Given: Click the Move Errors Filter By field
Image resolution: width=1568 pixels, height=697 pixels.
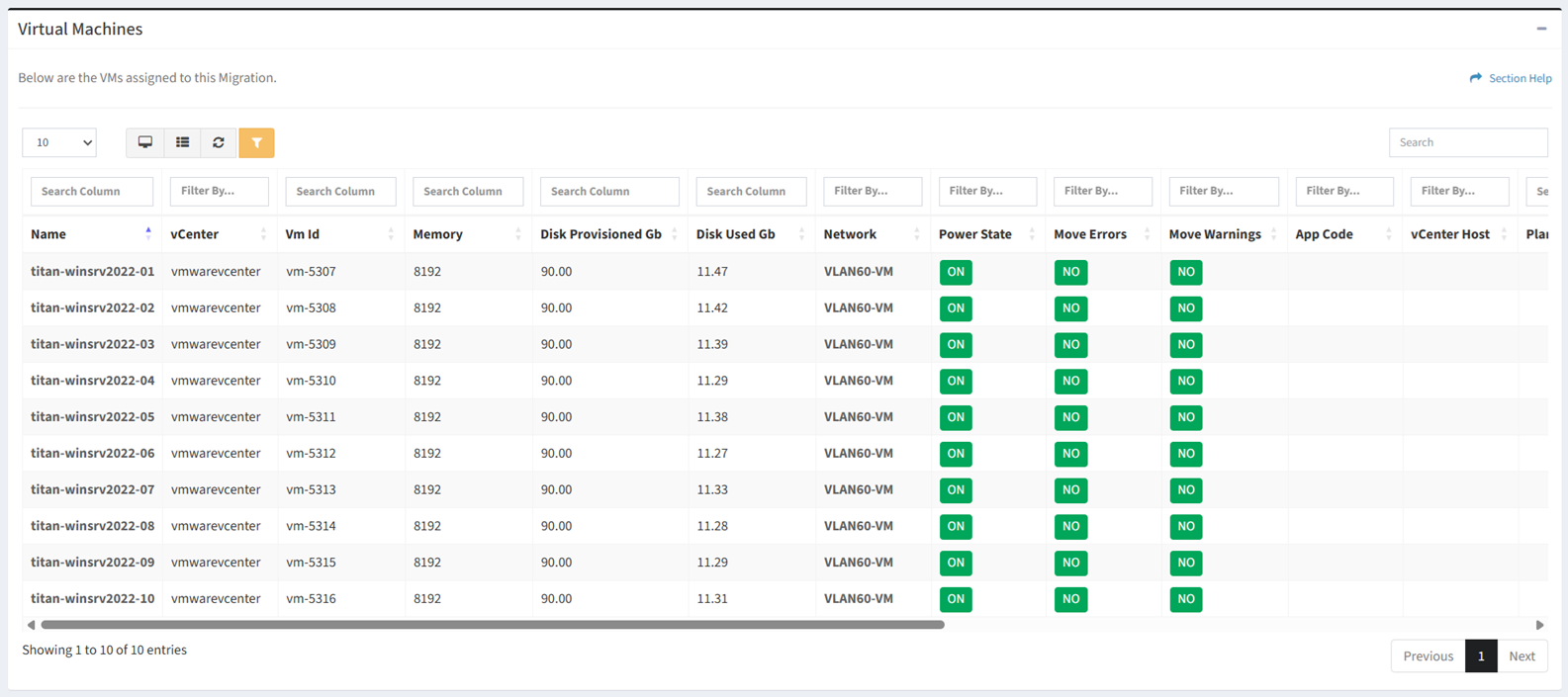Looking at the screenshot, I should [1102, 191].
